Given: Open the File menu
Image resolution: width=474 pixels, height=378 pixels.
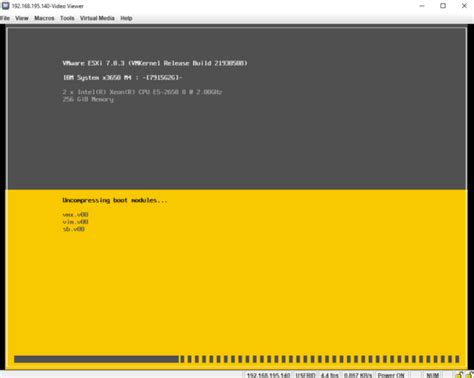Looking at the screenshot, I should 4,18.
